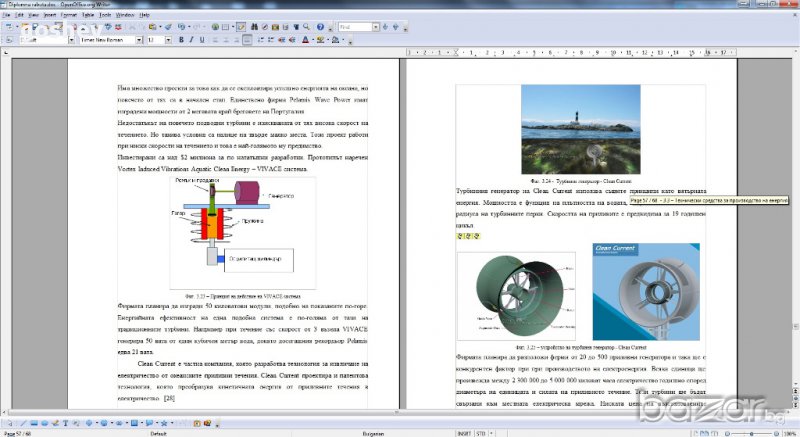Expand the font size dropdown
The image size is (800, 437).
click(168, 40)
